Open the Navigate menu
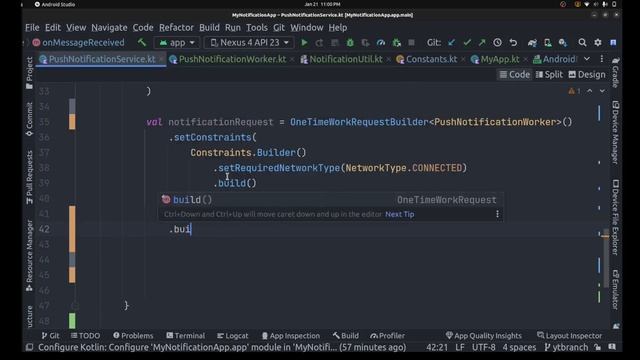640x360 pixels. (109, 27)
